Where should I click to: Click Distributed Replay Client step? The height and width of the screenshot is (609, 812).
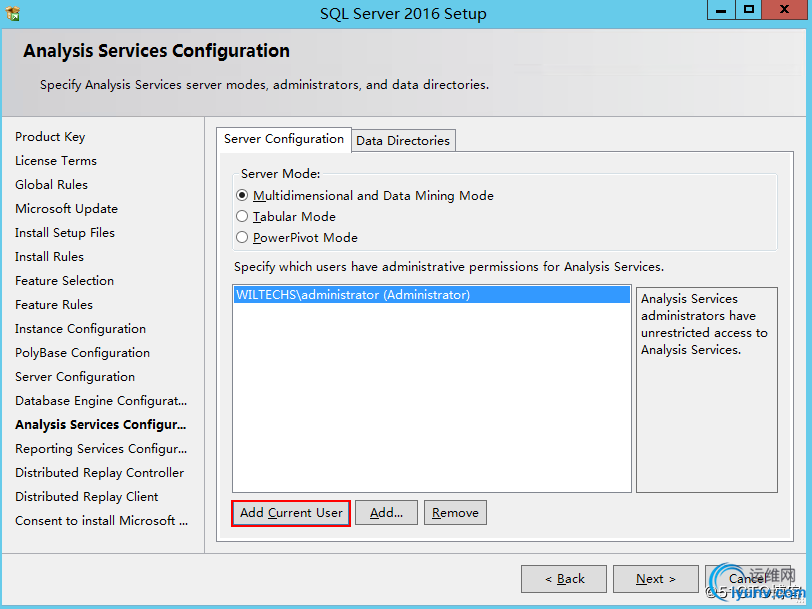coord(86,497)
